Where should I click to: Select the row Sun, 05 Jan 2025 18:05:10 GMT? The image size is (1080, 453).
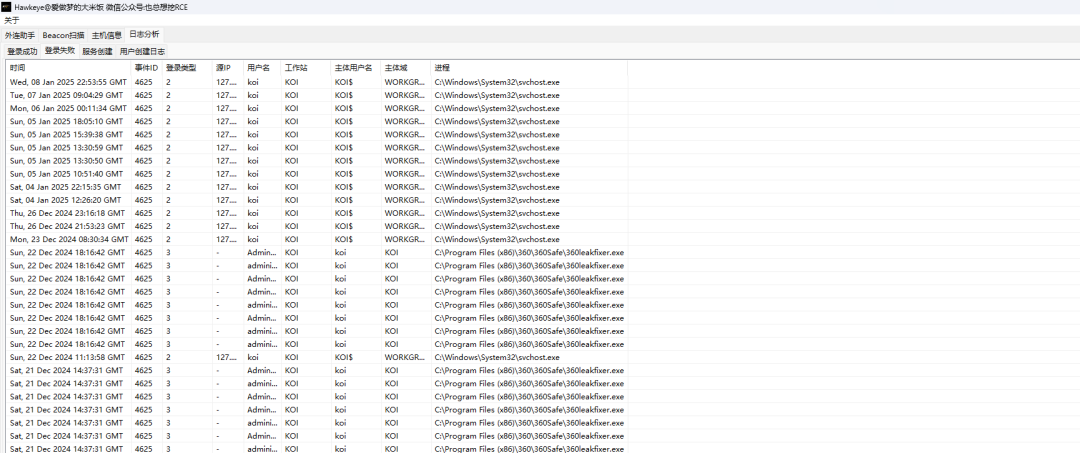click(318, 121)
